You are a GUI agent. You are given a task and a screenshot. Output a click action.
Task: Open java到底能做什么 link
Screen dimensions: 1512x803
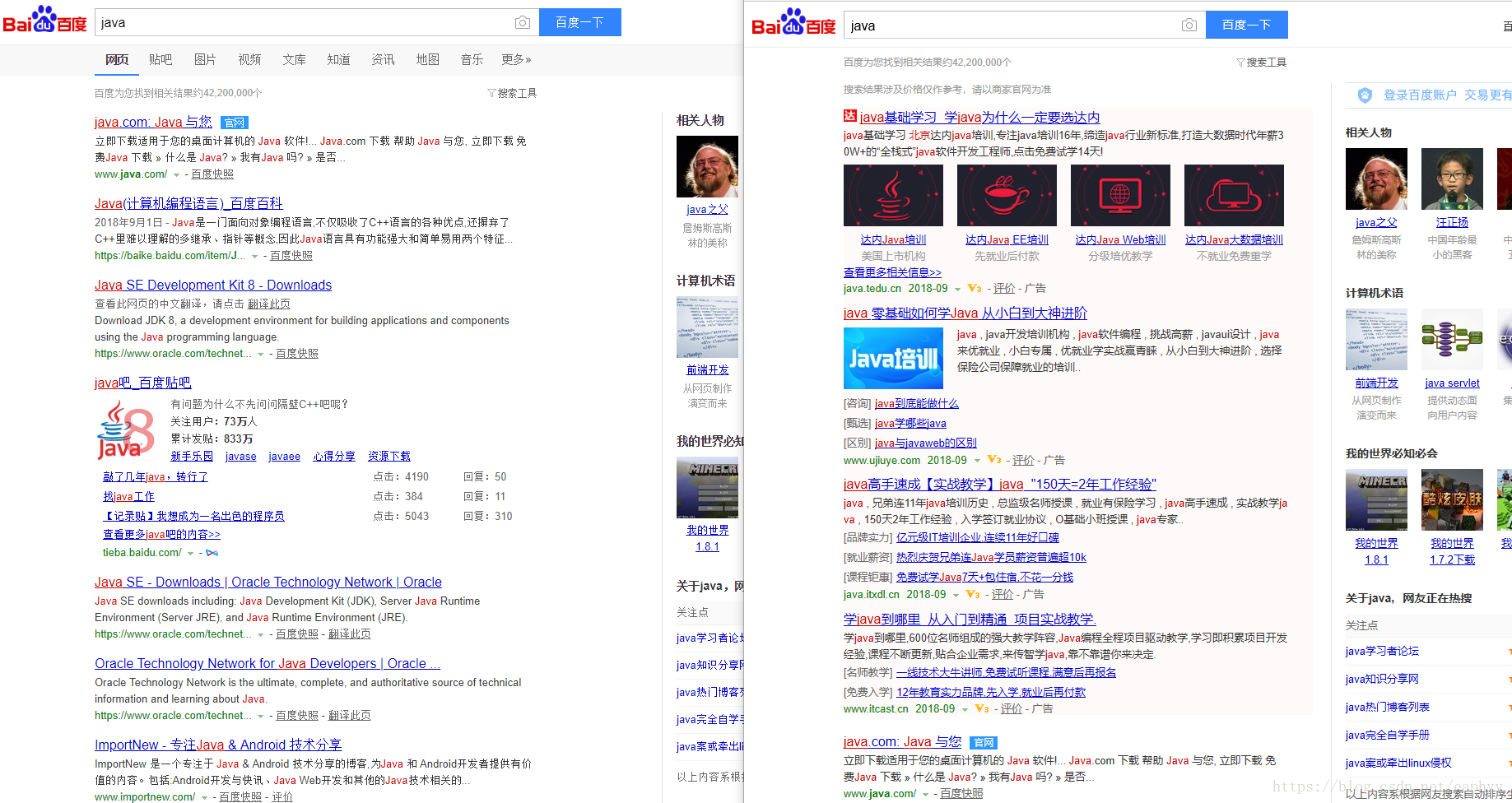916,403
